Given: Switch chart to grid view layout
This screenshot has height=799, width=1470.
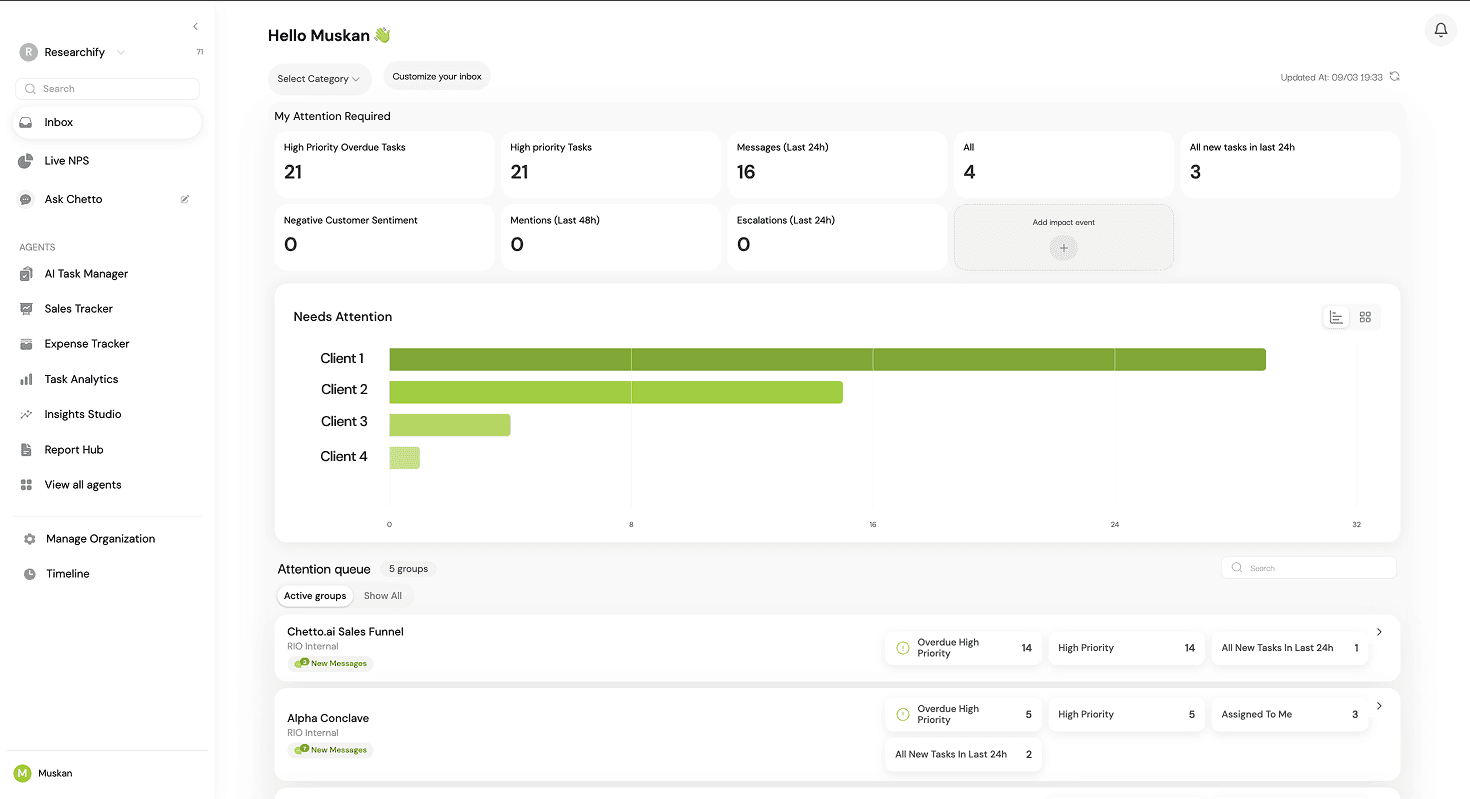Looking at the screenshot, I should tap(1365, 316).
